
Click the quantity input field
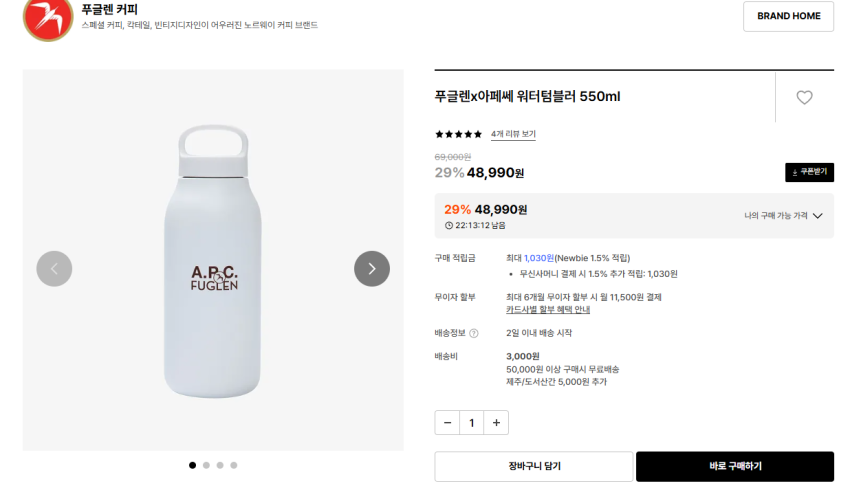coord(472,423)
